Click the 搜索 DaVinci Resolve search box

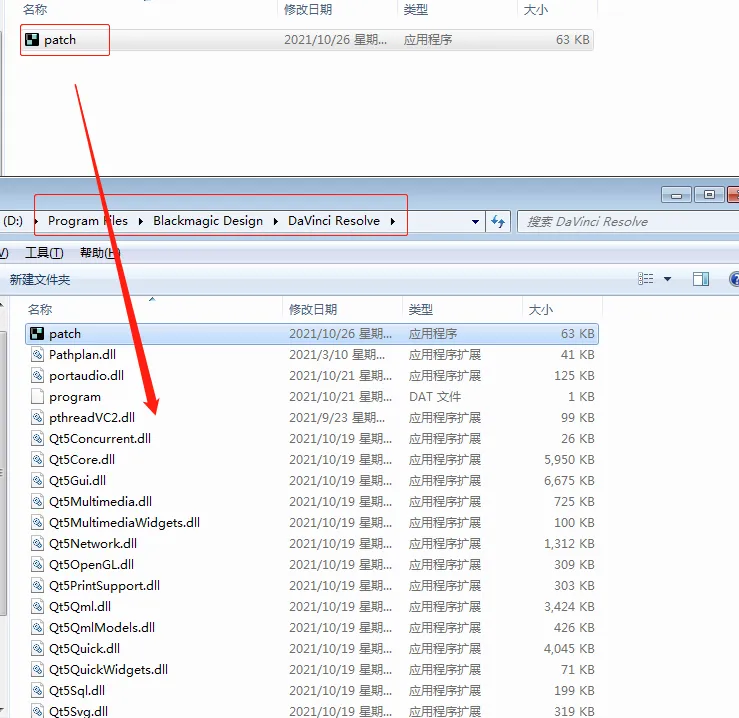(620, 221)
